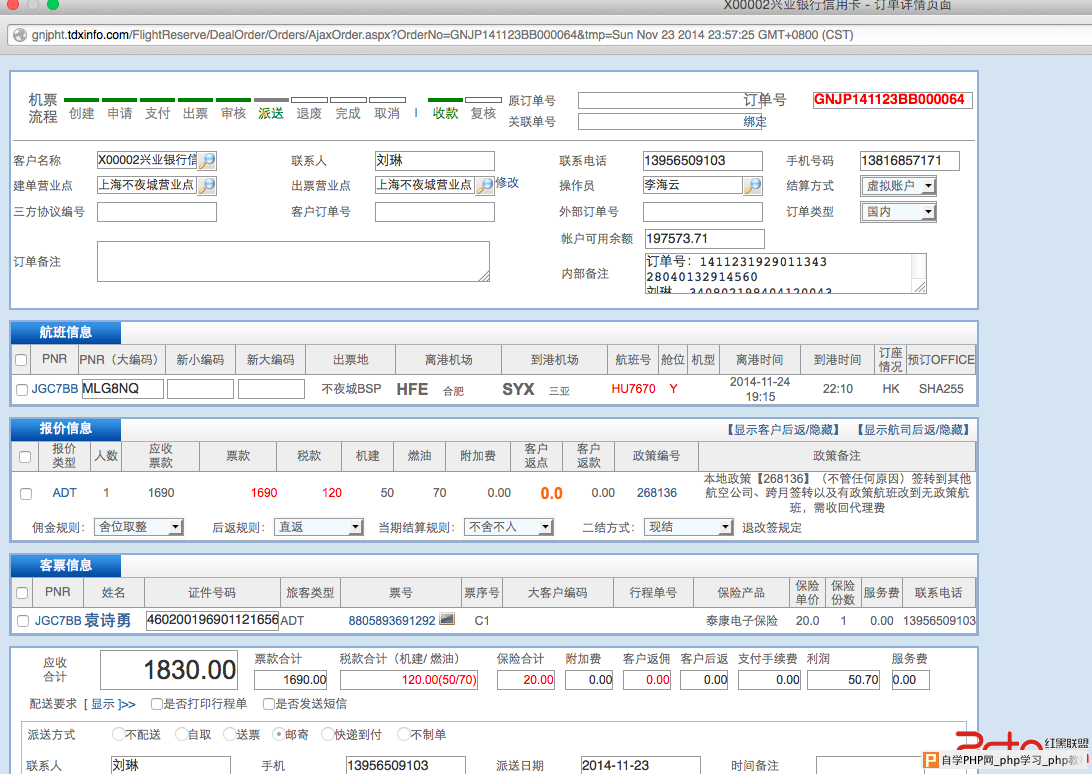Enable 是否打印行程单 checkbox
This screenshot has height=774, width=1092.
(156, 704)
